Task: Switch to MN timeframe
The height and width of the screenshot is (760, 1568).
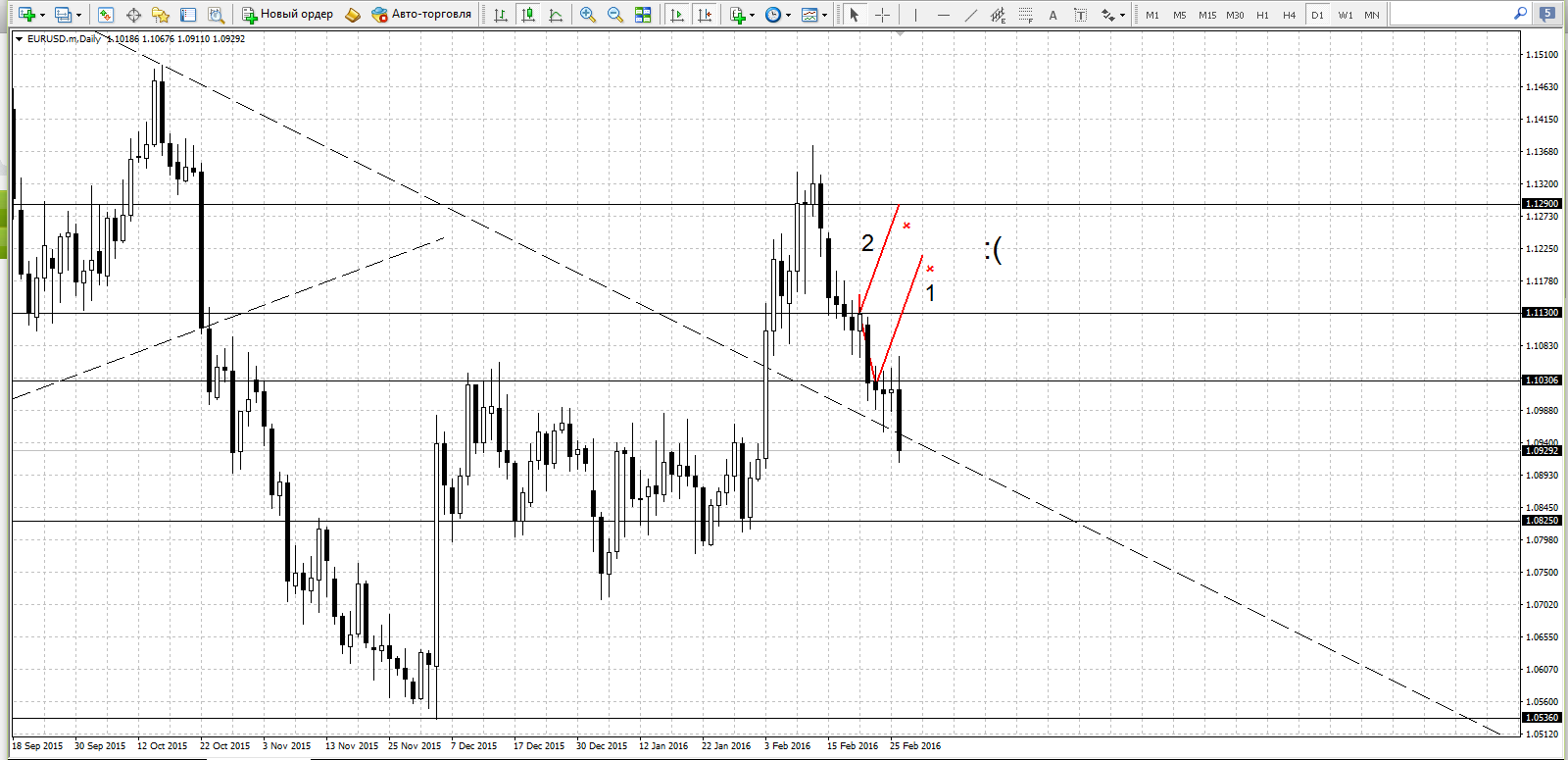Action: pos(1372,15)
